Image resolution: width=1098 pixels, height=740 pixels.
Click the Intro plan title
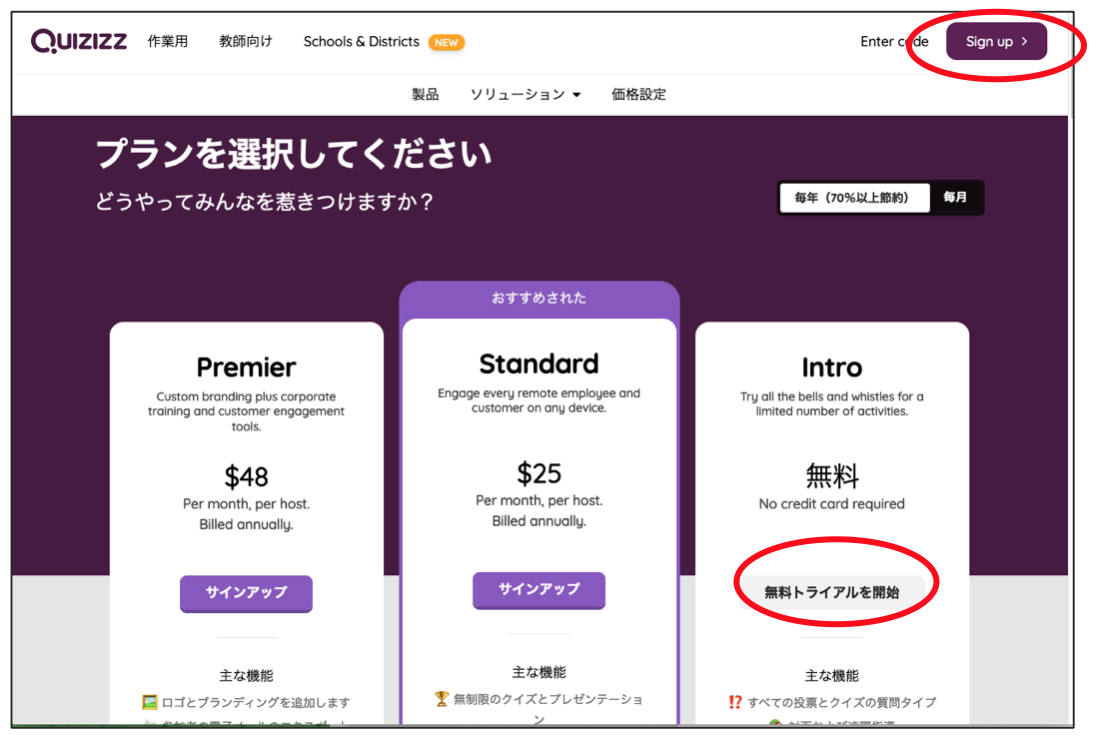tap(832, 367)
